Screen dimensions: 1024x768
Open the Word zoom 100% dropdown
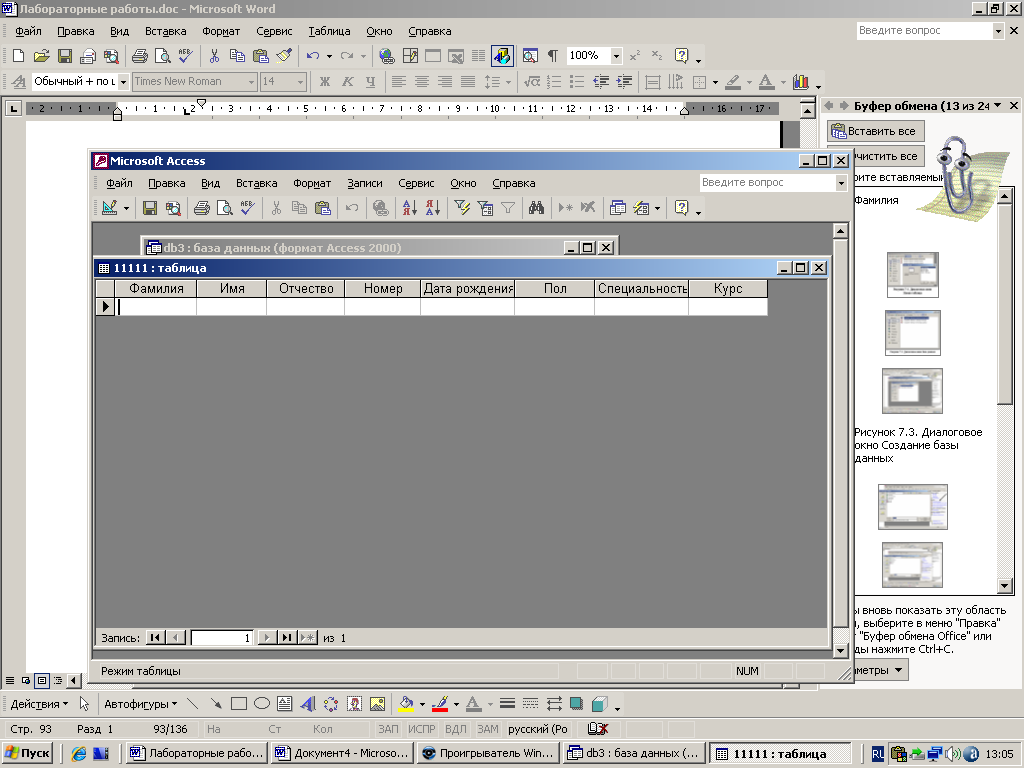point(616,56)
